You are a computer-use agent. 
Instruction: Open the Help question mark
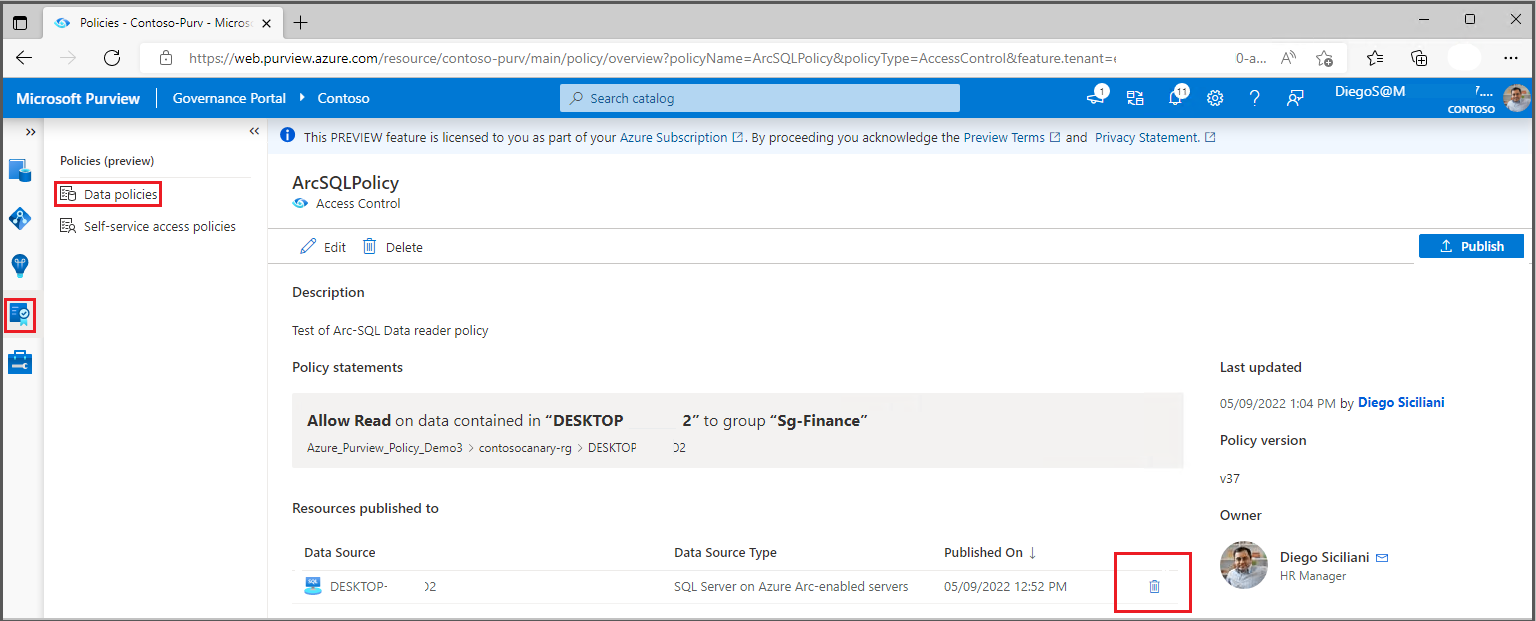click(1254, 98)
